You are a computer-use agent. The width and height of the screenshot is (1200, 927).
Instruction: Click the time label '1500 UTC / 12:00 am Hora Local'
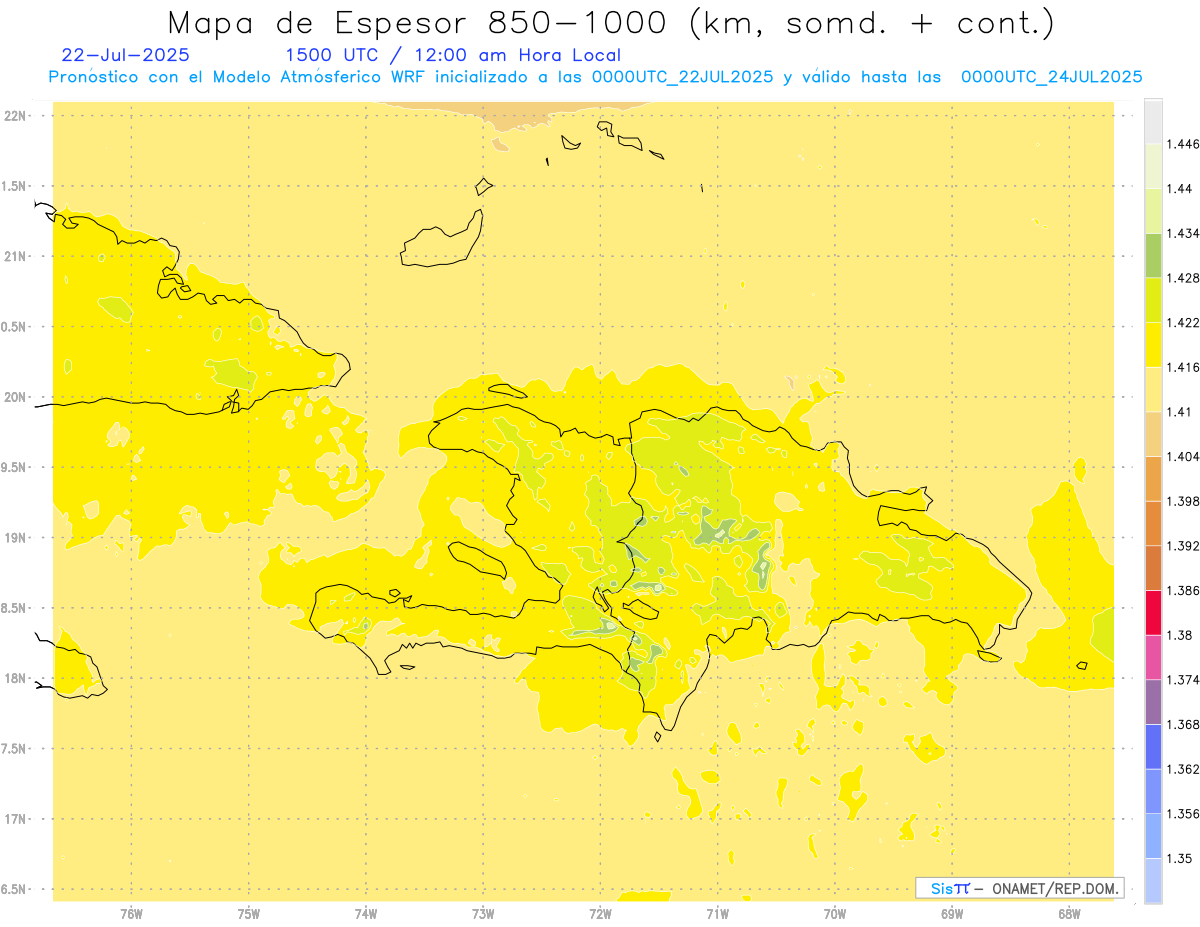pos(453,56)
